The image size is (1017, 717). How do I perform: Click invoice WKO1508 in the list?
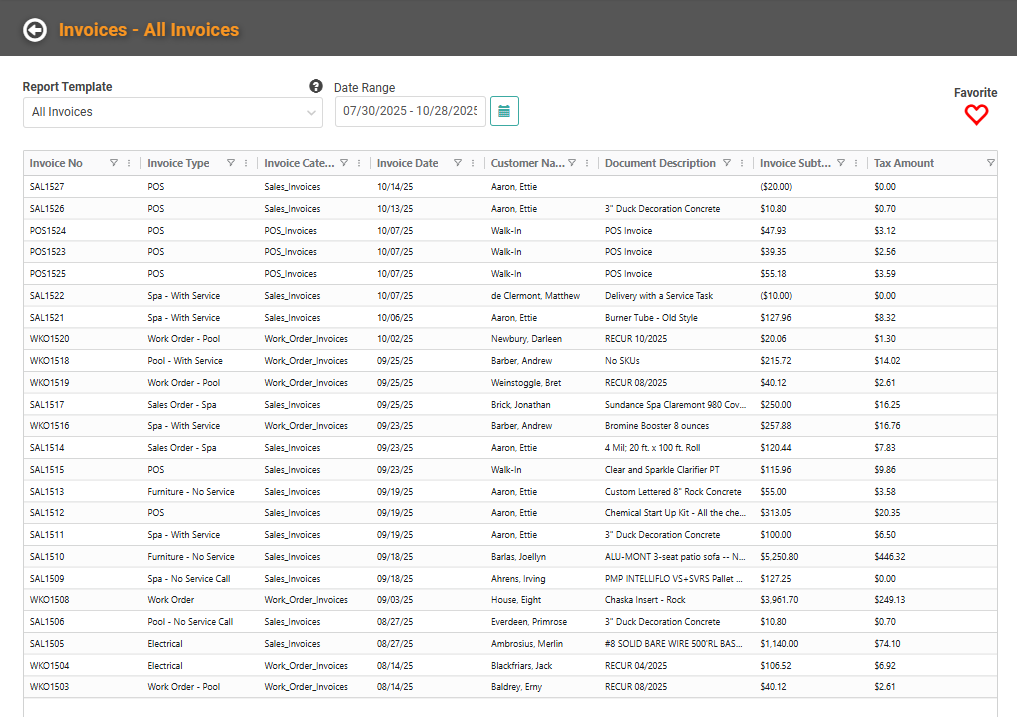coord(49,600)
